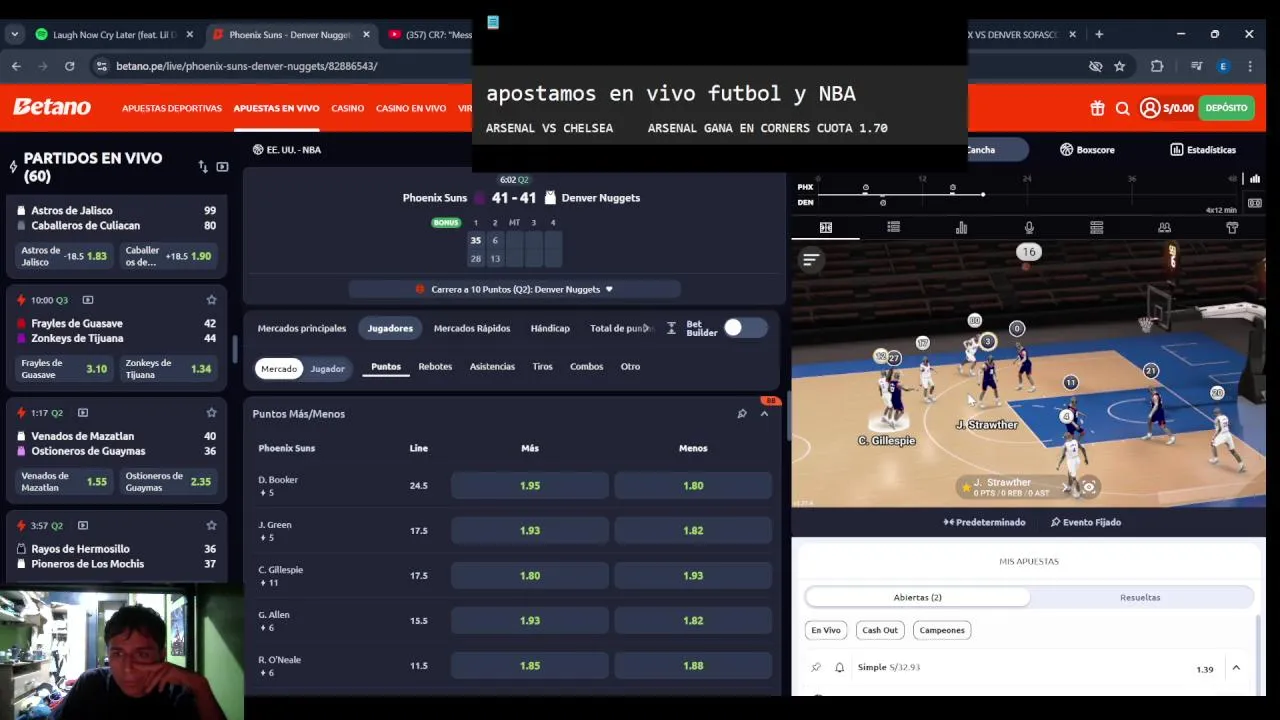Enable notifications bell for the Simple bet
This screenshot has width=1280, height=720.
point(839,667)
